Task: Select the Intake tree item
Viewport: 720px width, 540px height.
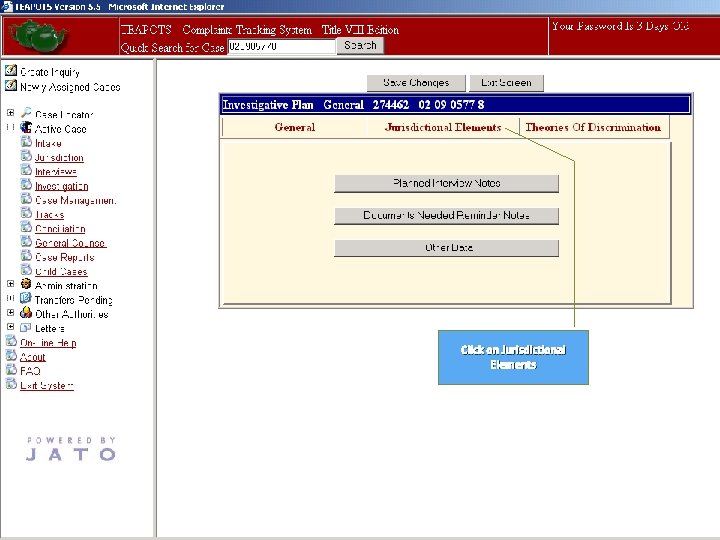Action: pyautogui.click(x=48, y=143)
